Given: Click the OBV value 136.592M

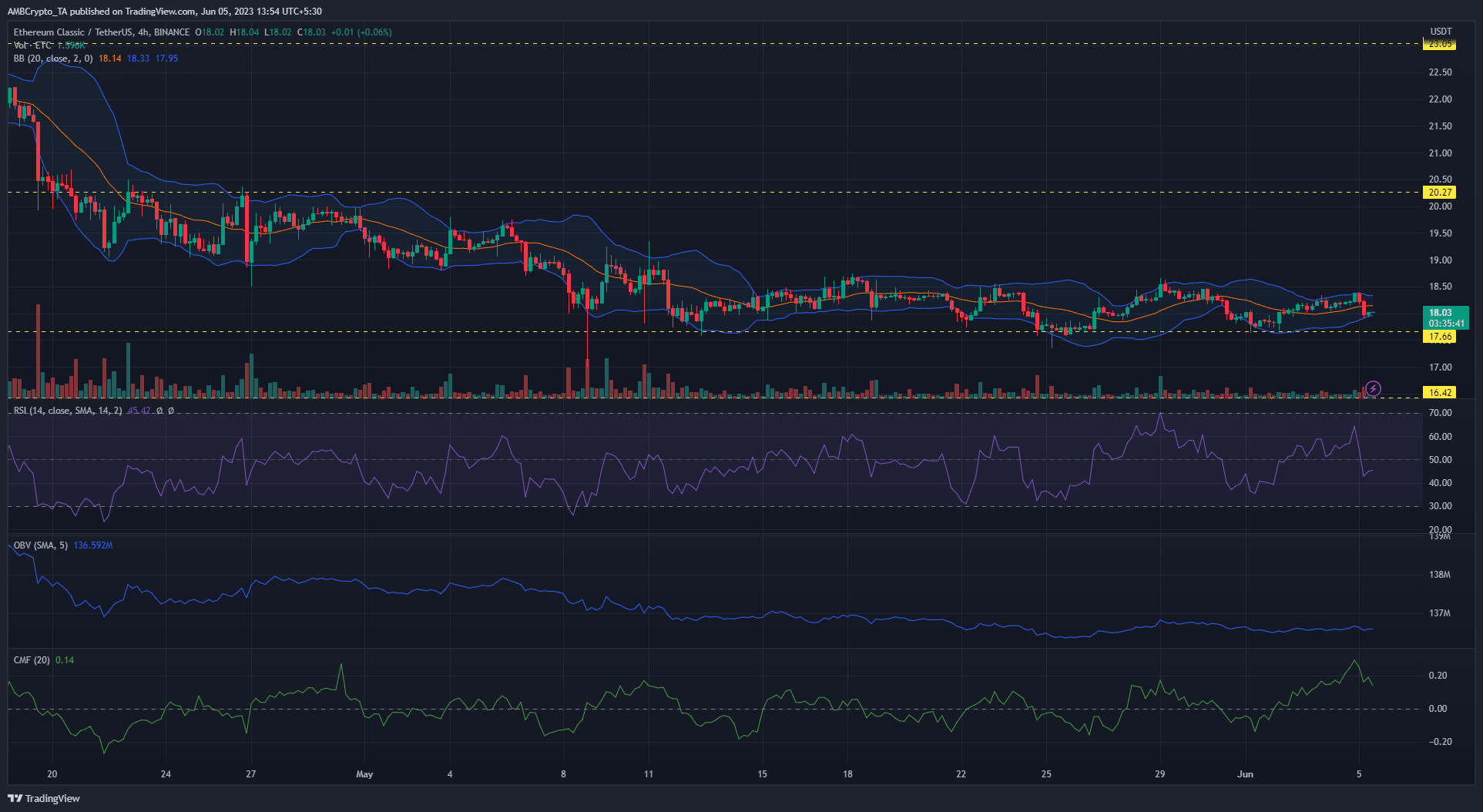Looking at the screenshot, I should pos(93,545).
